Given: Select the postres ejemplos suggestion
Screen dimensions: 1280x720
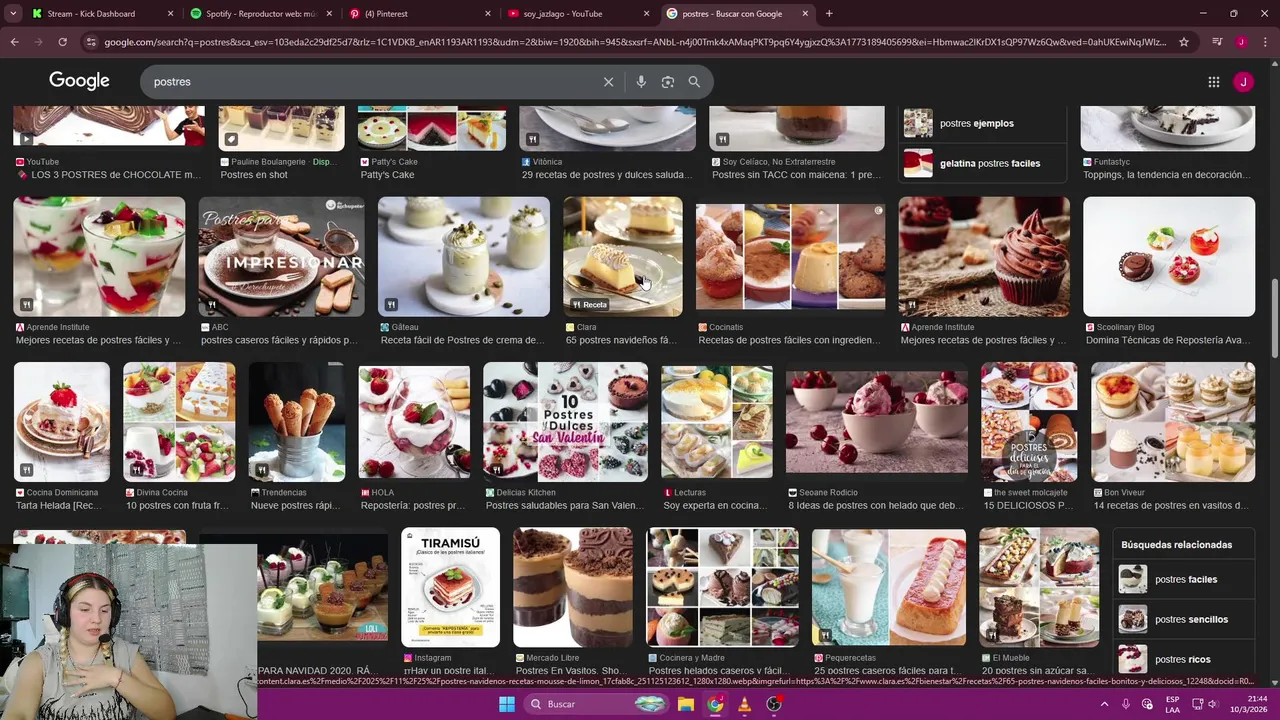Looking at the screenshot, I should [983, 123].
